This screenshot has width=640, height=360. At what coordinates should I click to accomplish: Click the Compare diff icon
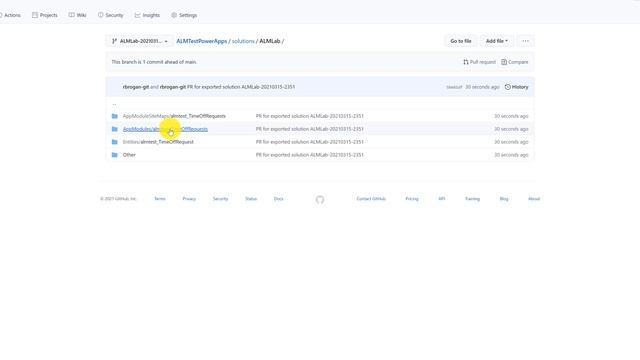(x=504, y=62)
